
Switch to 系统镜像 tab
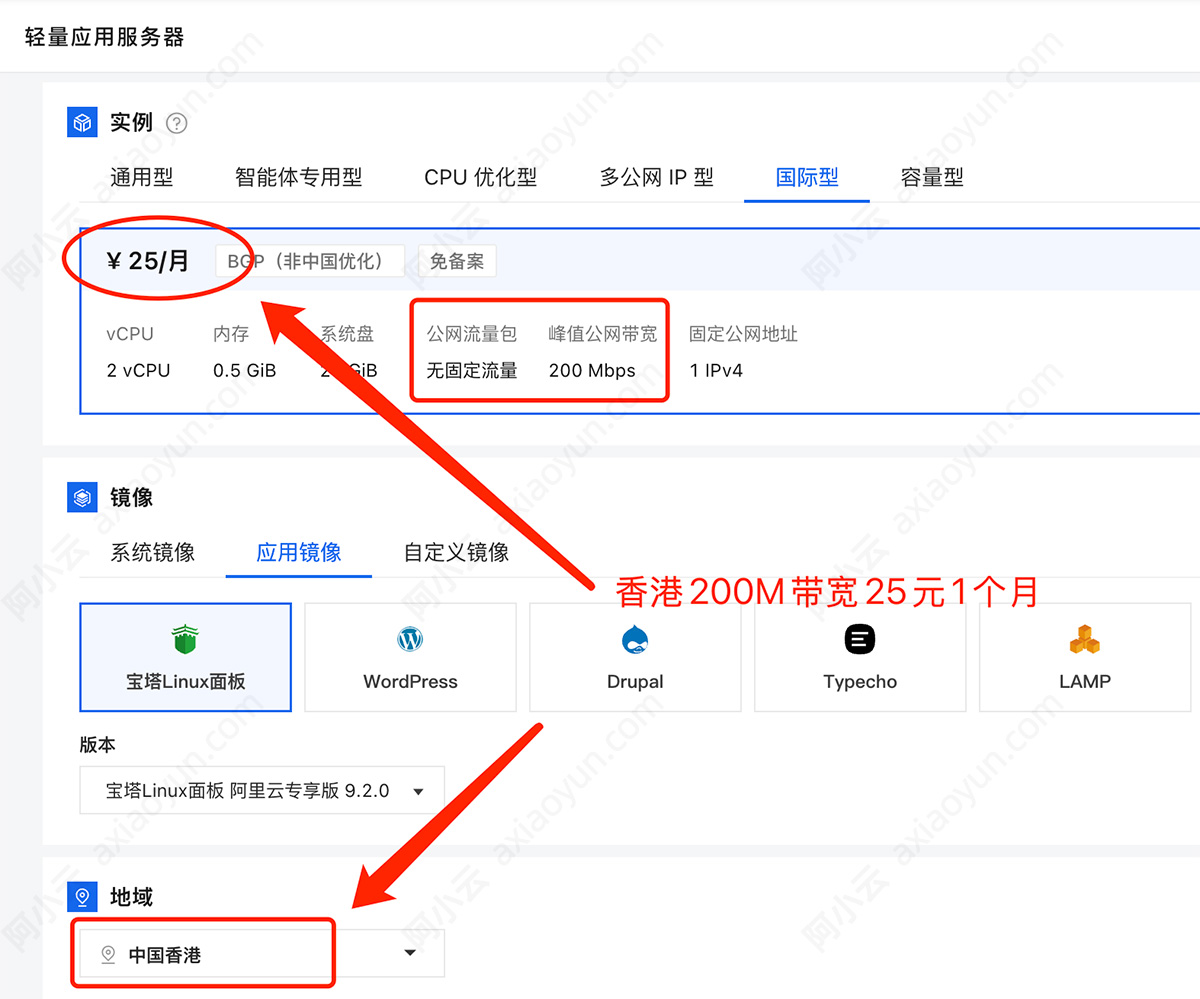153,552
